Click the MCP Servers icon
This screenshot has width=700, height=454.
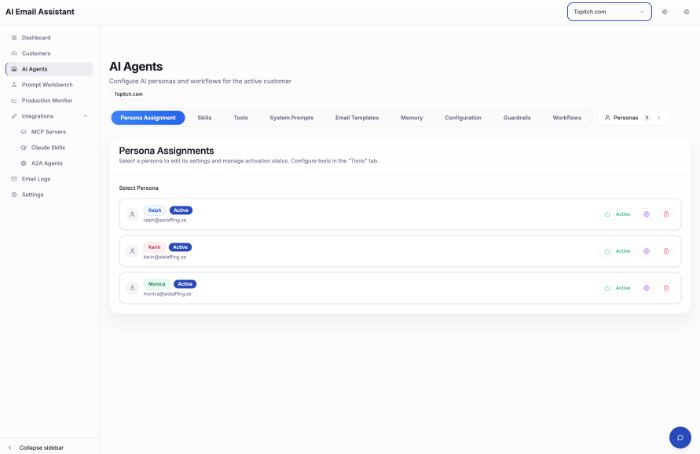coord(24,132)
